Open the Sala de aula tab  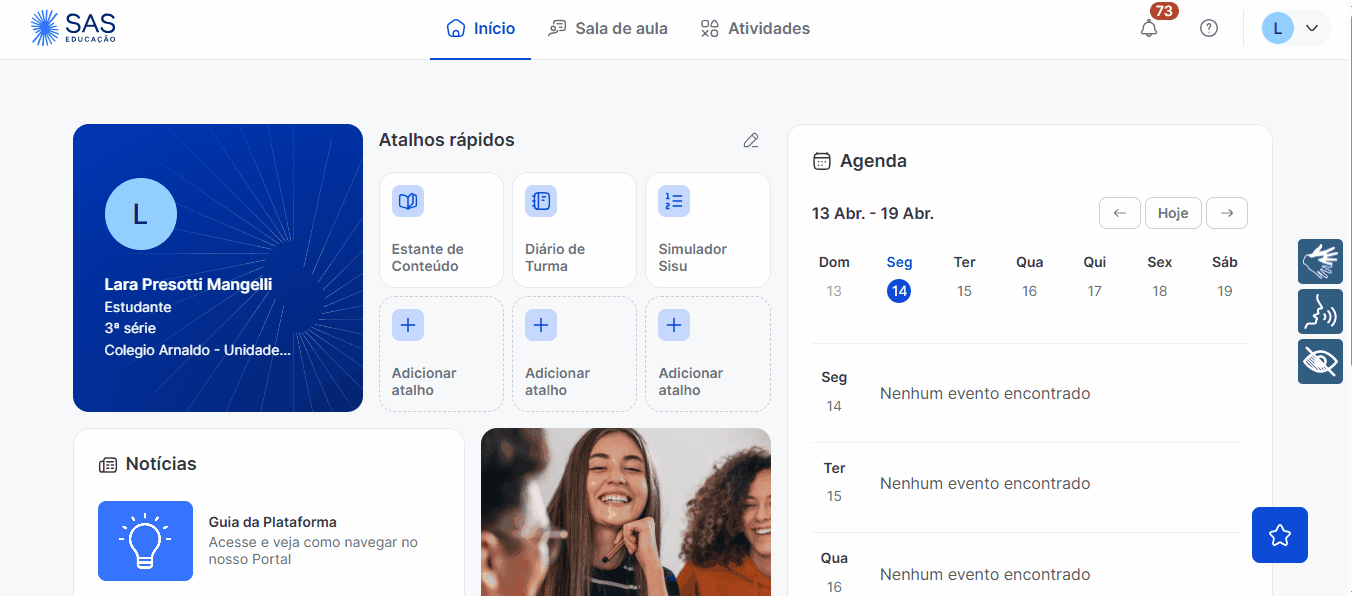(x=608, y=28)
